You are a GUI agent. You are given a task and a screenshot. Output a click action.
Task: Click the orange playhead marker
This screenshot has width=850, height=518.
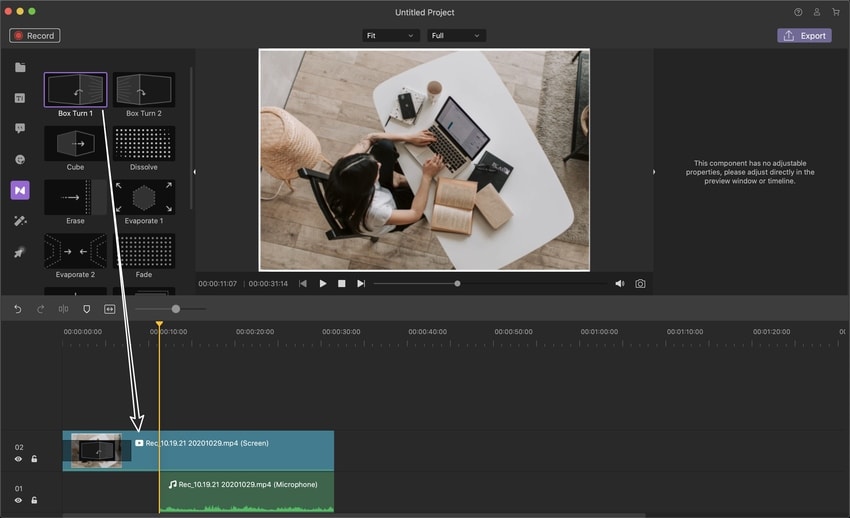click(x=159, y=324)
